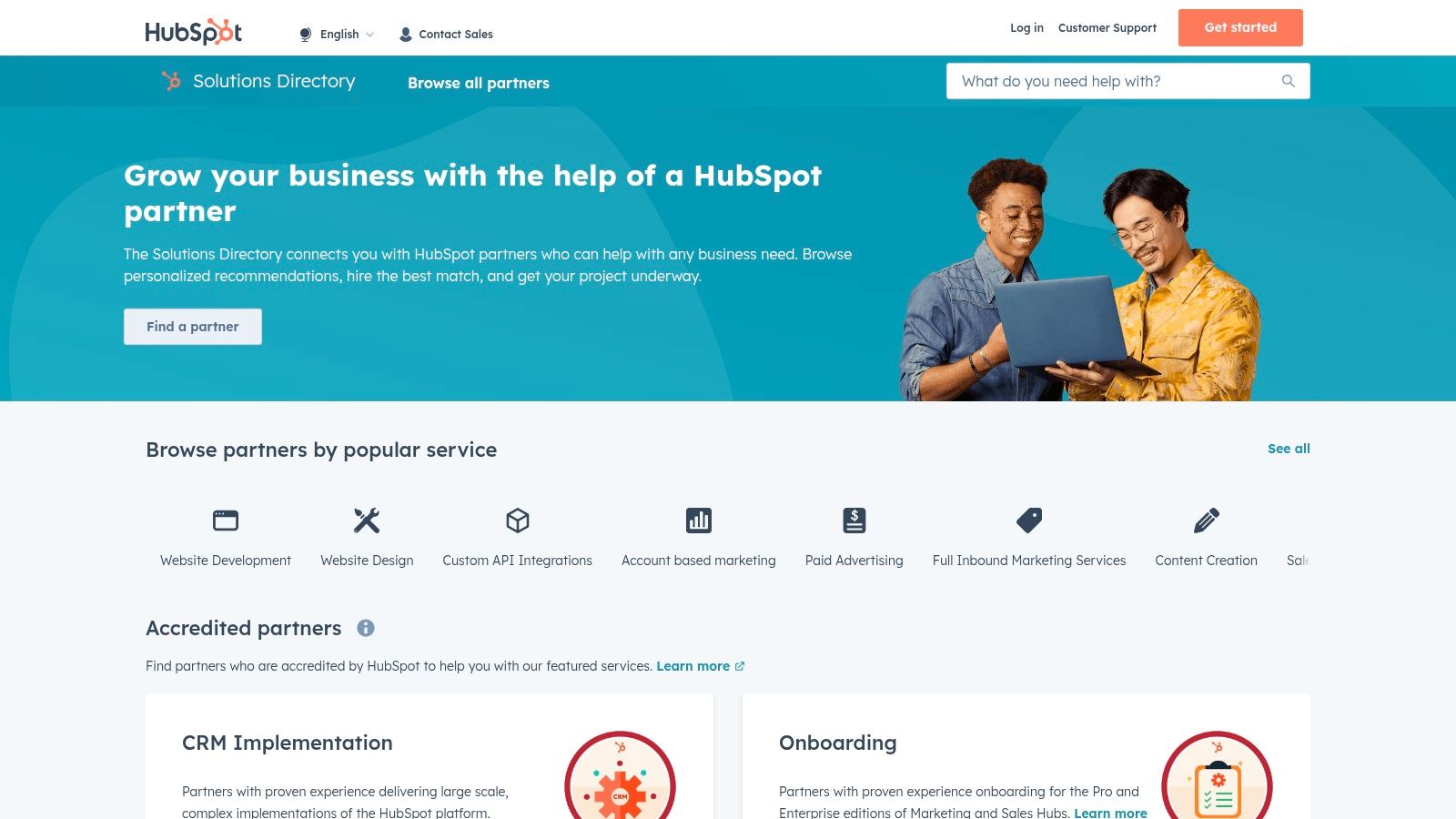Open the Full Inbound Marketing tag icon
The image size is (1456, 819).
(1029, 521)
